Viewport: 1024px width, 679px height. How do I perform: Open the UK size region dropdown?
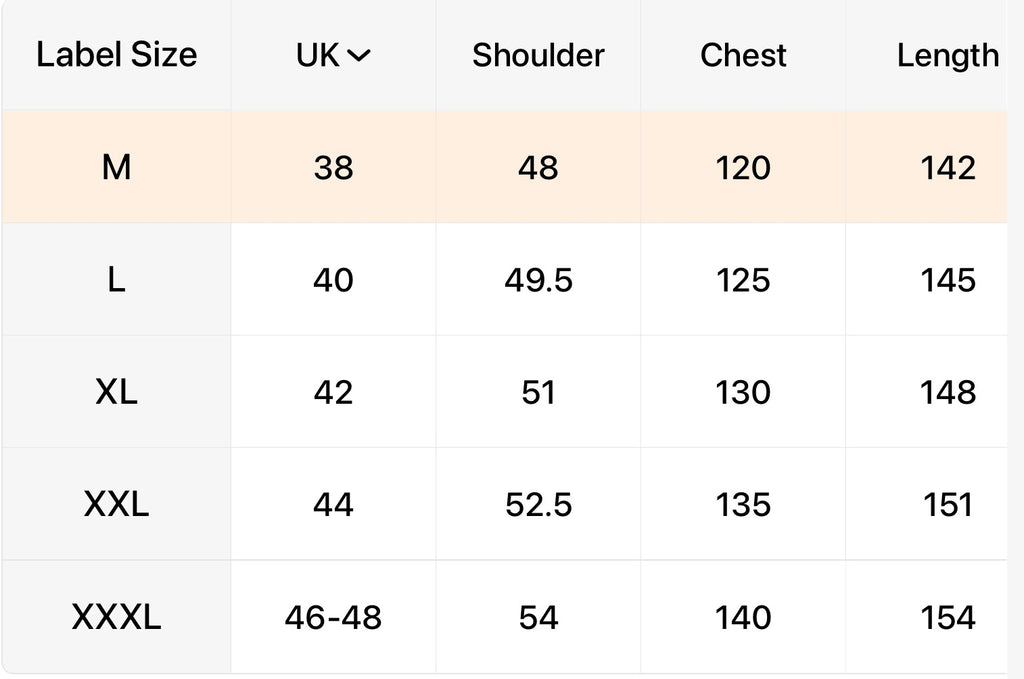(334, 56)
